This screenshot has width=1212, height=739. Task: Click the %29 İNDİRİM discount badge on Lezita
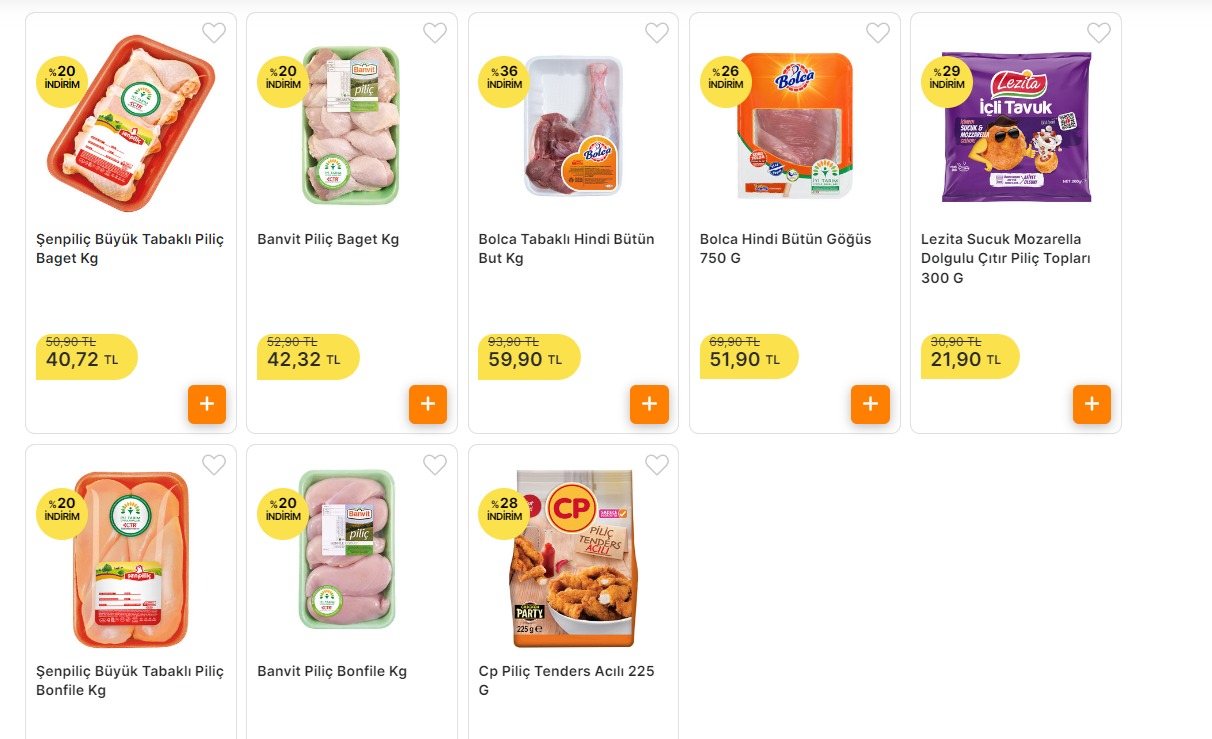pyautogui.click(x=945, y=79)
